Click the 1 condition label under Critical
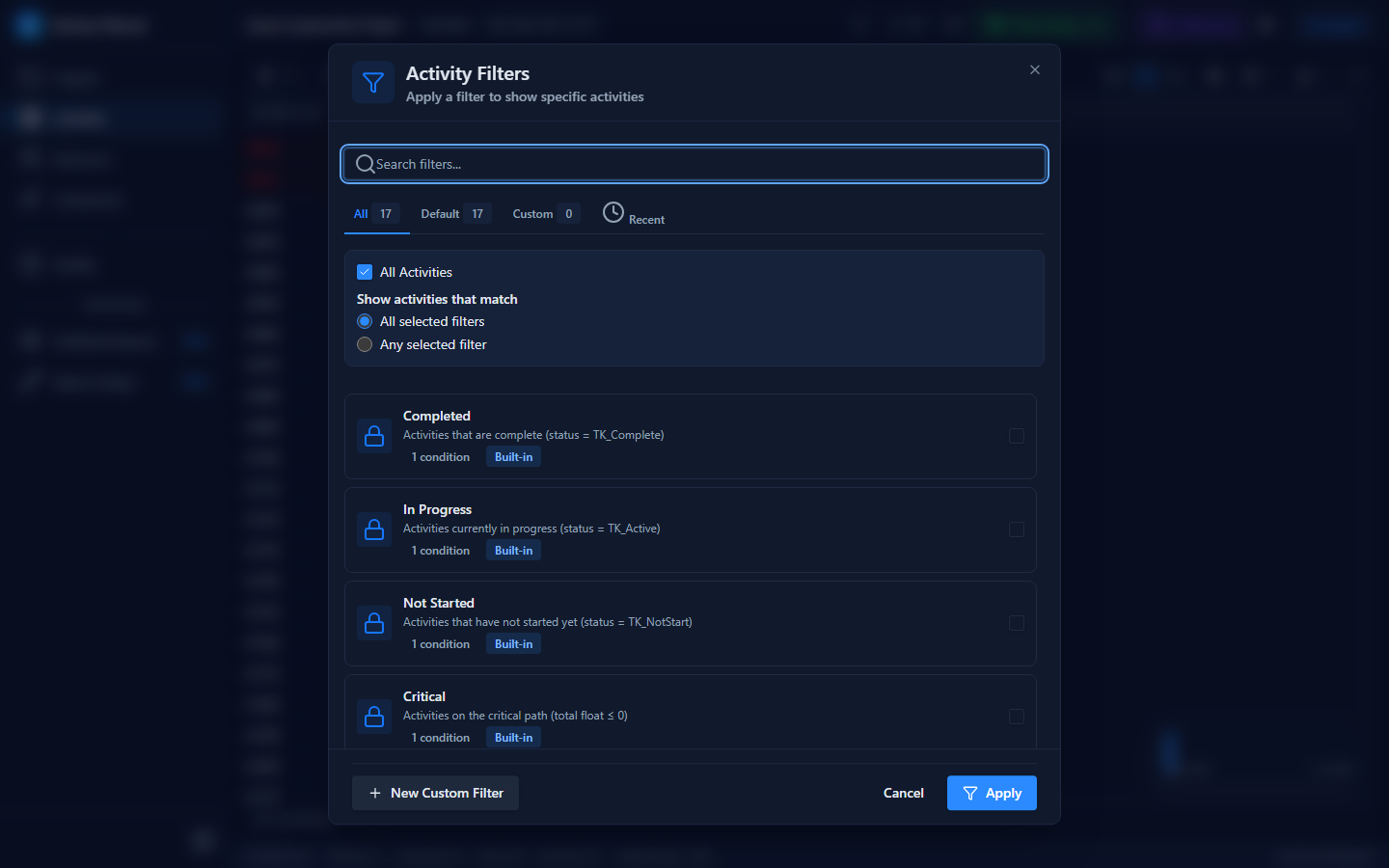The image size is (1389, 868). (x=441, y=738)
